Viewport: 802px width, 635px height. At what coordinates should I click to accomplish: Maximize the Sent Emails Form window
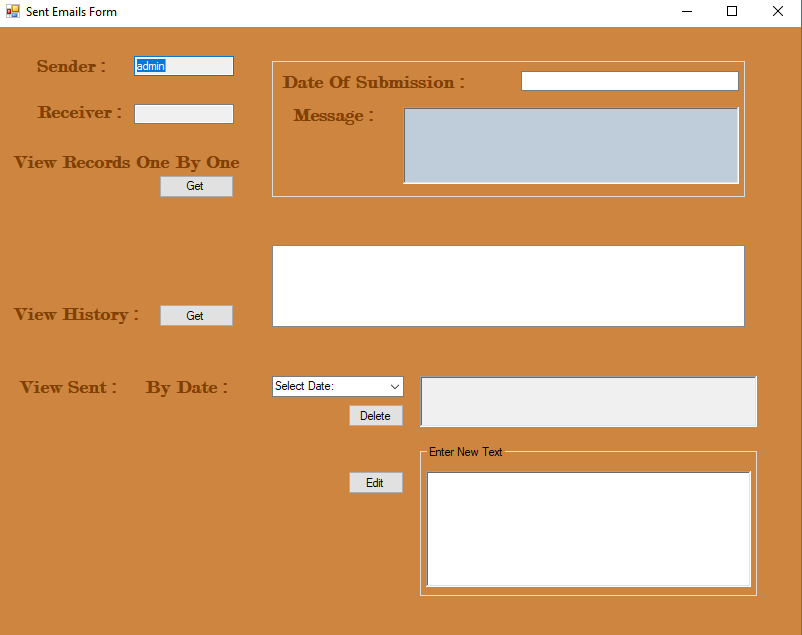732,11
